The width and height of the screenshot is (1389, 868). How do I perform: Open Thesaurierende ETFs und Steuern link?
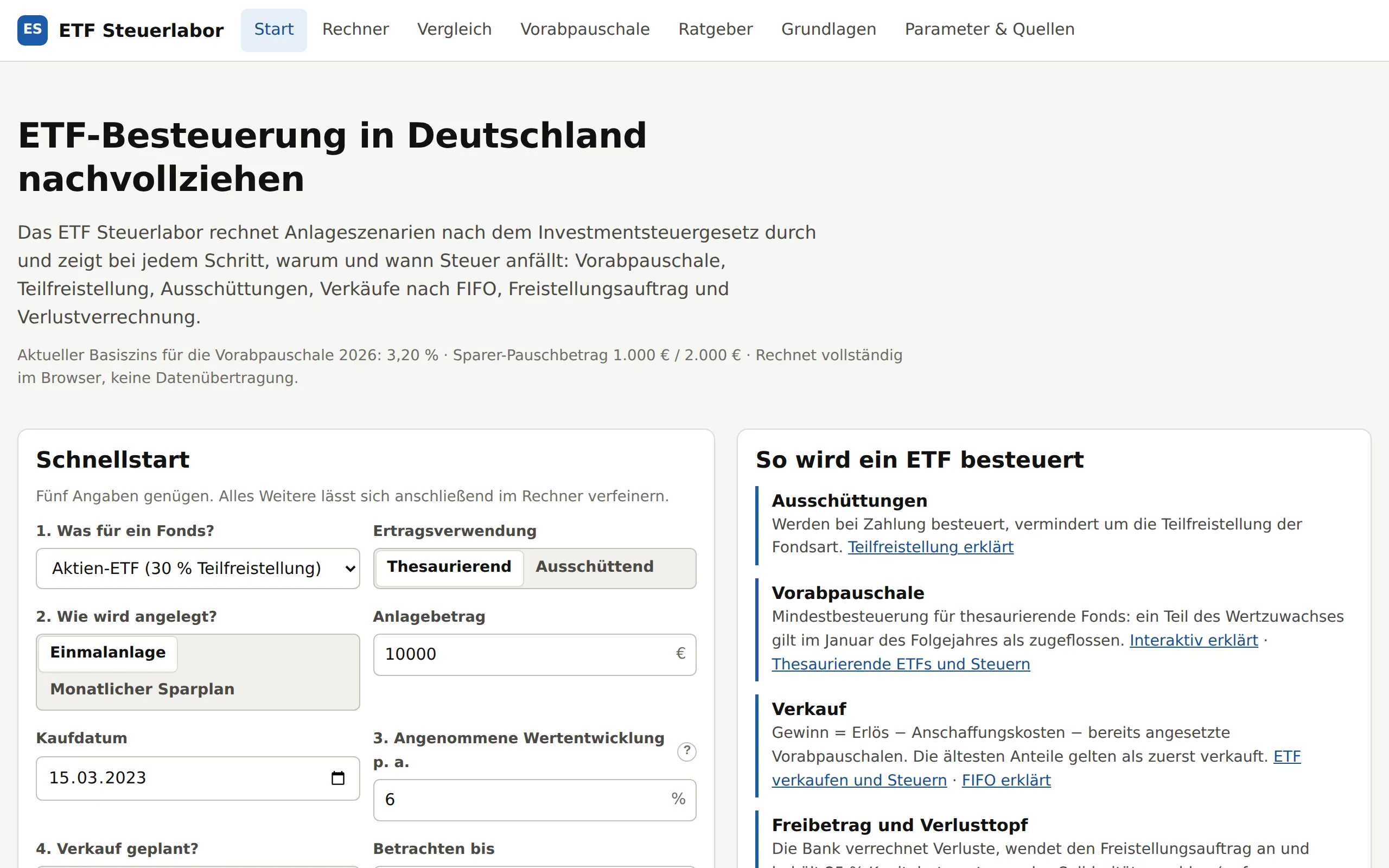point(901,664)
